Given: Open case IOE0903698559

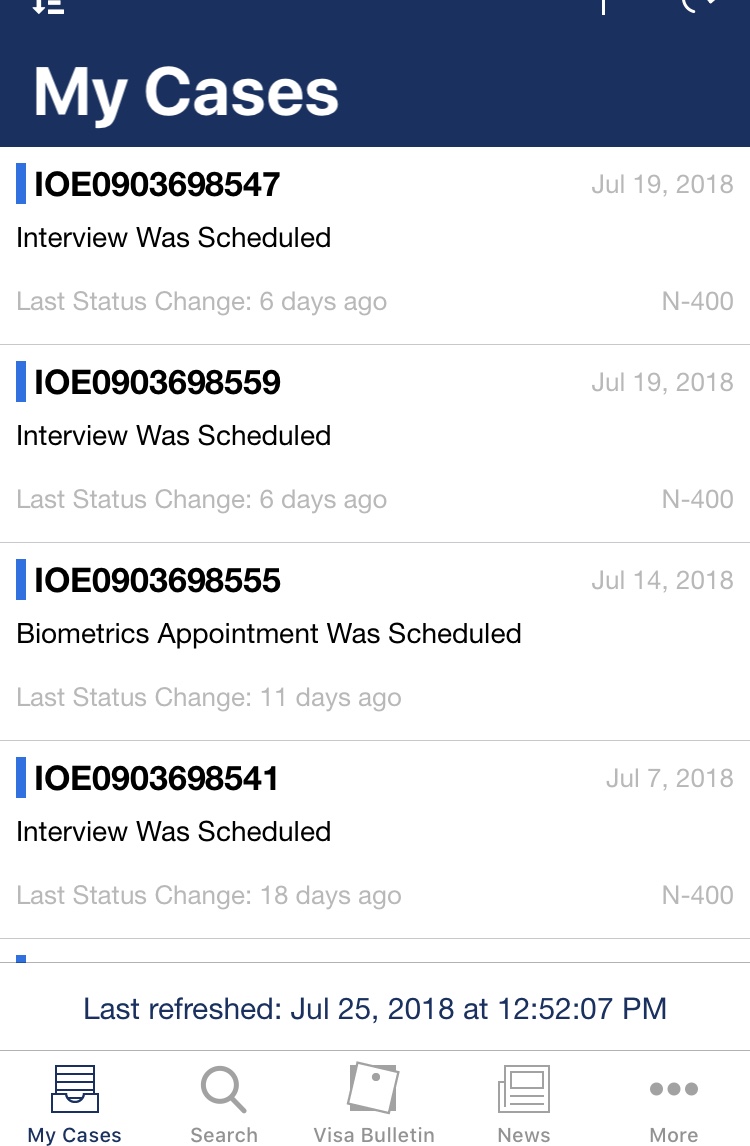Looking at the screenshot, I should click(x=375, y=444).
